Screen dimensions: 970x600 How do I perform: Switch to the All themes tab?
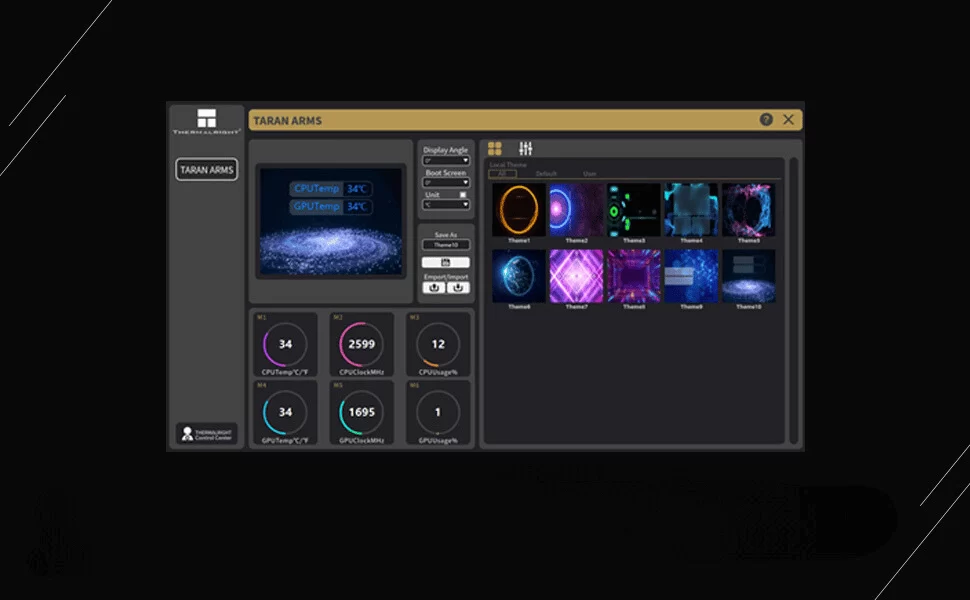[x=502, y=174]
